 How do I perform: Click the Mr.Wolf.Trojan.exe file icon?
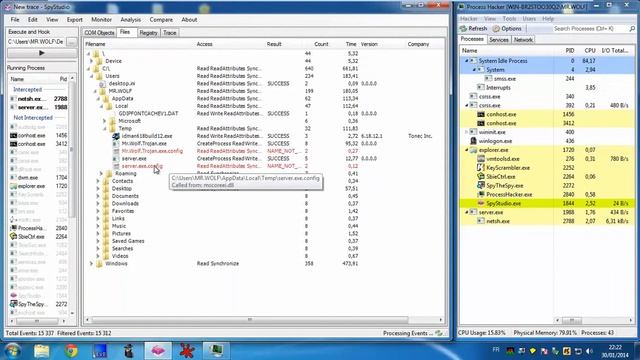point(116,144)
